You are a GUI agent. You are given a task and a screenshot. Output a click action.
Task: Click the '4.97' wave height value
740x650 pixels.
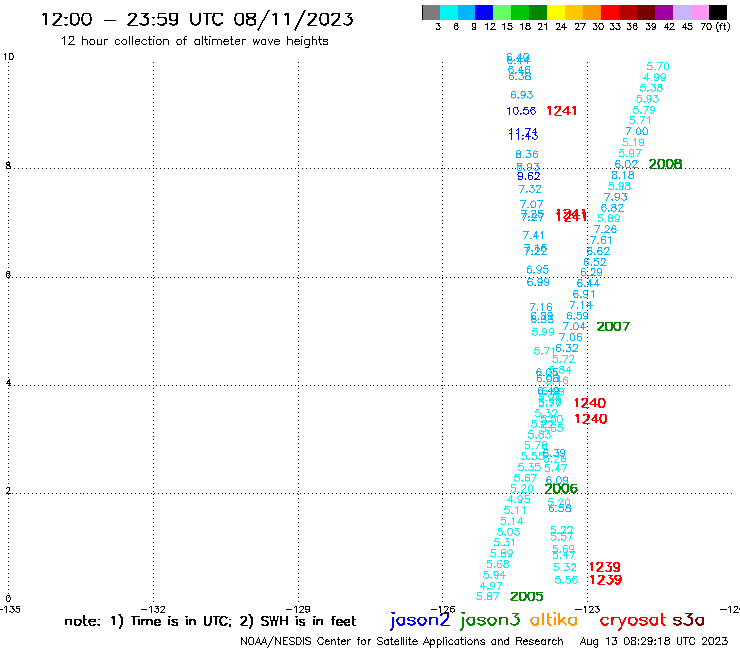click(491, 586)
